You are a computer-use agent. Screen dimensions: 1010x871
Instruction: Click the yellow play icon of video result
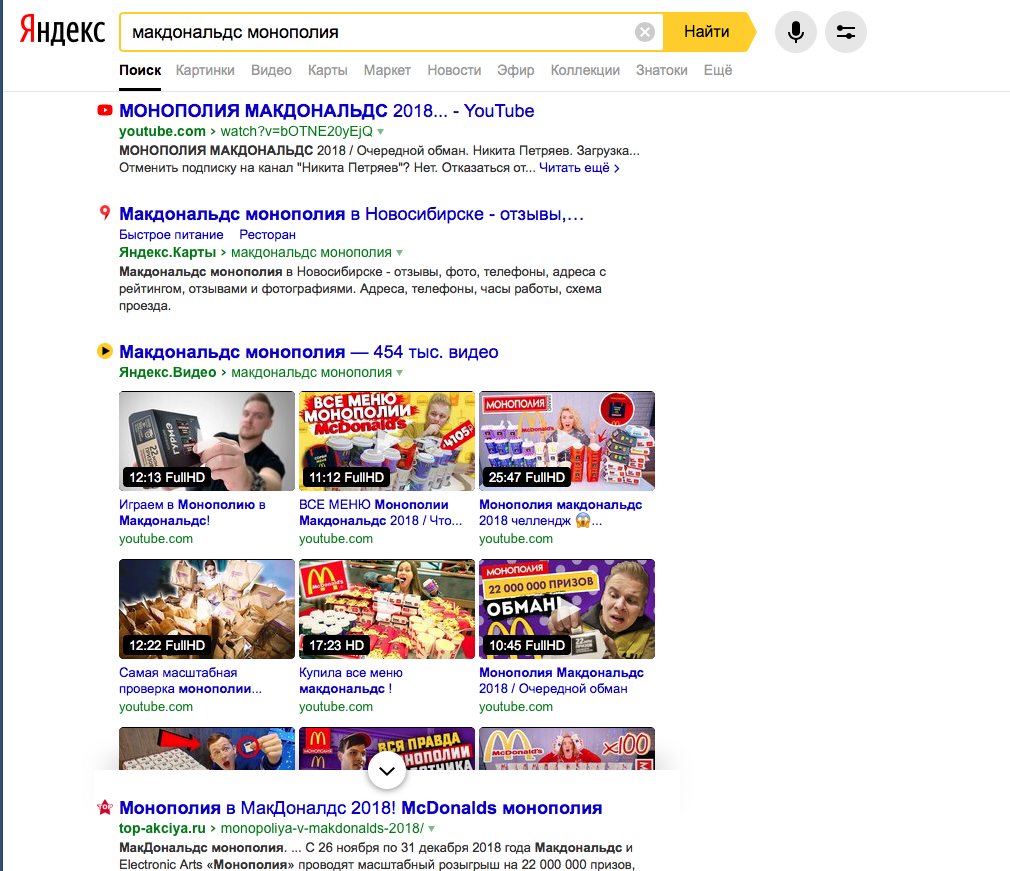click(104, 350)
